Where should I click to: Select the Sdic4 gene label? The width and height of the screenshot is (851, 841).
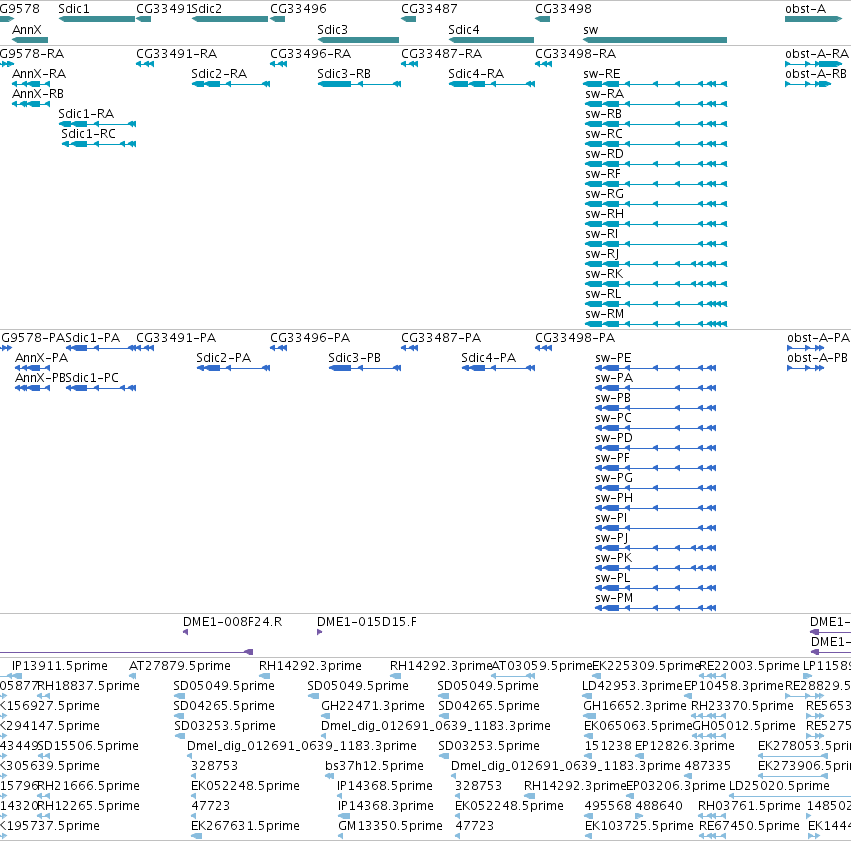coord(464,29)
